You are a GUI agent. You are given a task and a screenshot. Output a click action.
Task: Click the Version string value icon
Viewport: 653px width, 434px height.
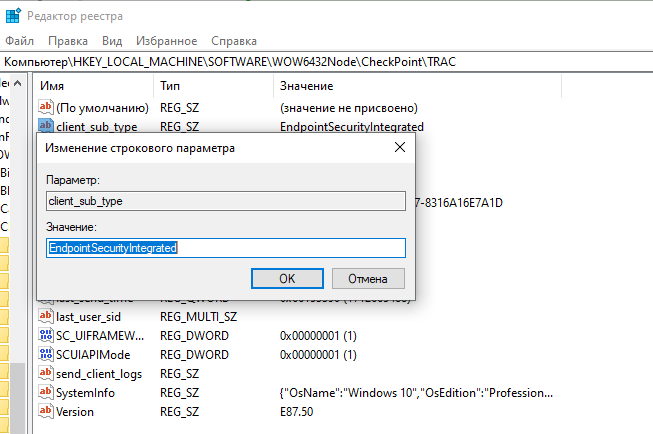(45, 411)
